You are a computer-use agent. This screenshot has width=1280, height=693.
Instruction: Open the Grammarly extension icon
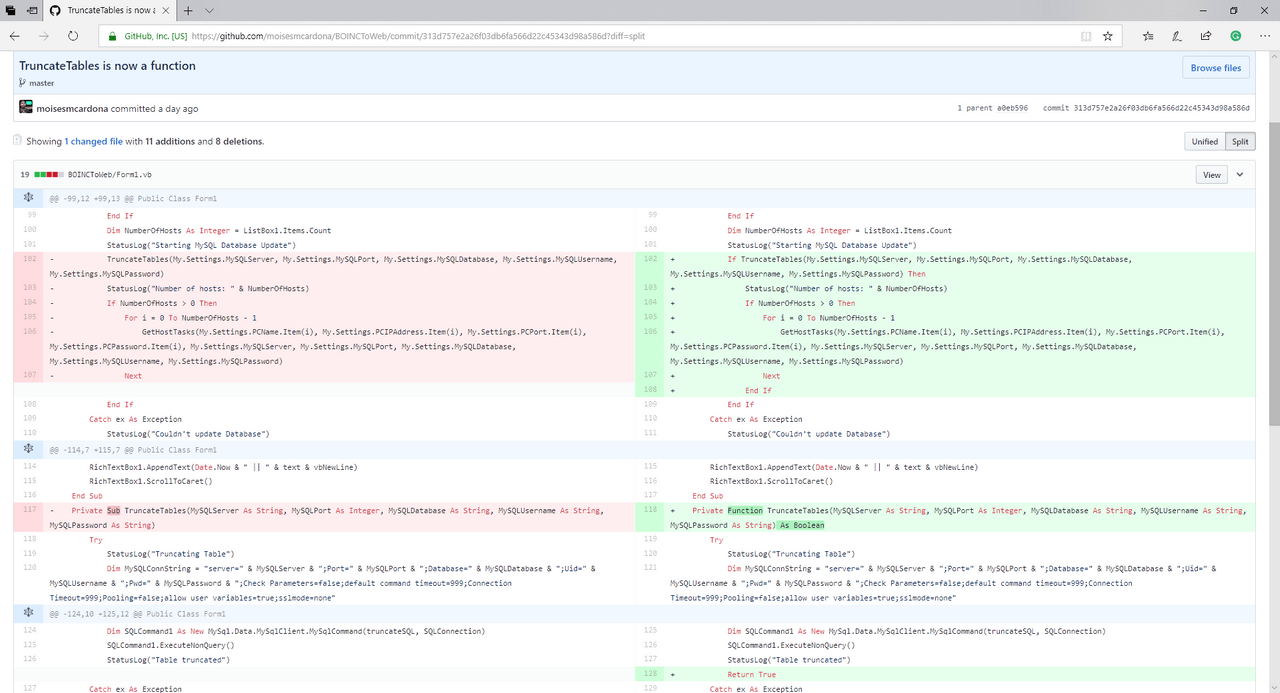(x=1235, y=36)
